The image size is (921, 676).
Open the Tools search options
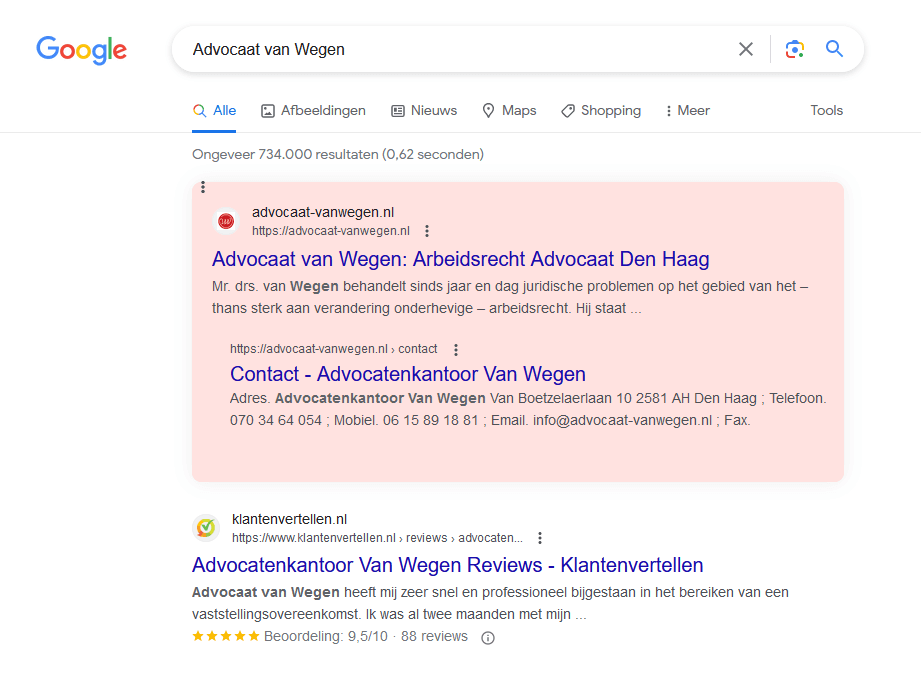coord(826,111)
